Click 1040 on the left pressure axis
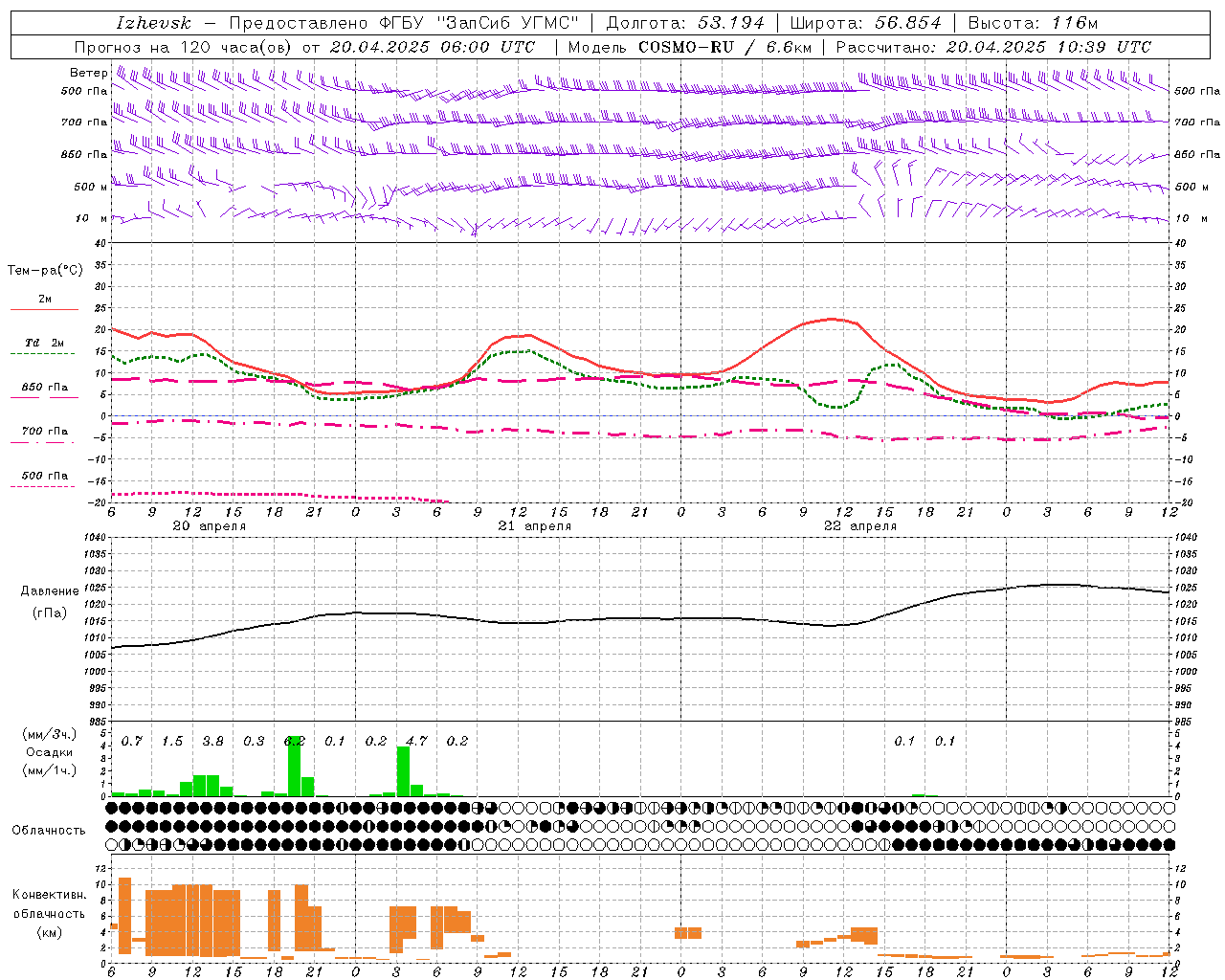This screenshot has height=980, width=1225. pyautogui.click(x=97, y=538)
